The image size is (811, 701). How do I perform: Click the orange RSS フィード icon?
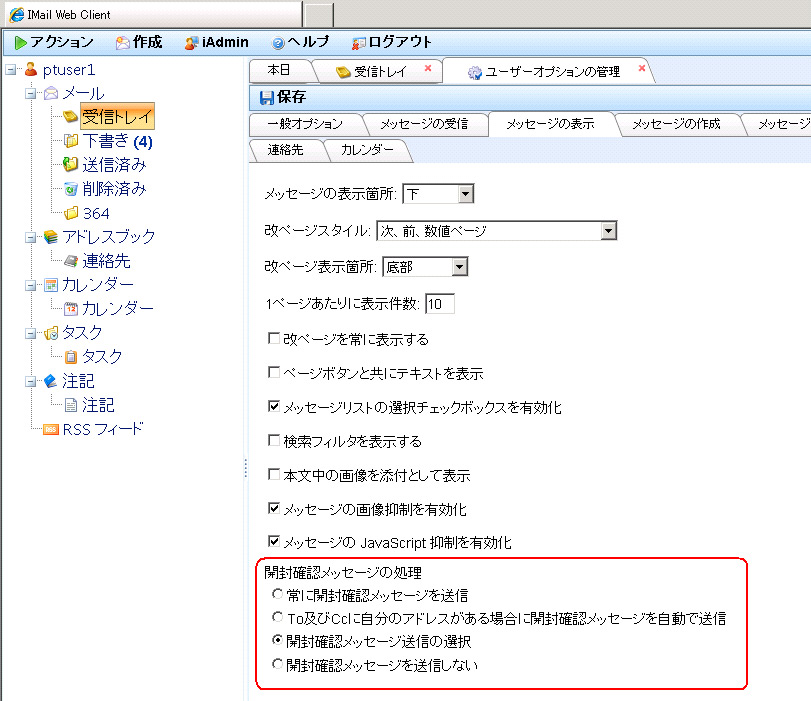(51, 429)
